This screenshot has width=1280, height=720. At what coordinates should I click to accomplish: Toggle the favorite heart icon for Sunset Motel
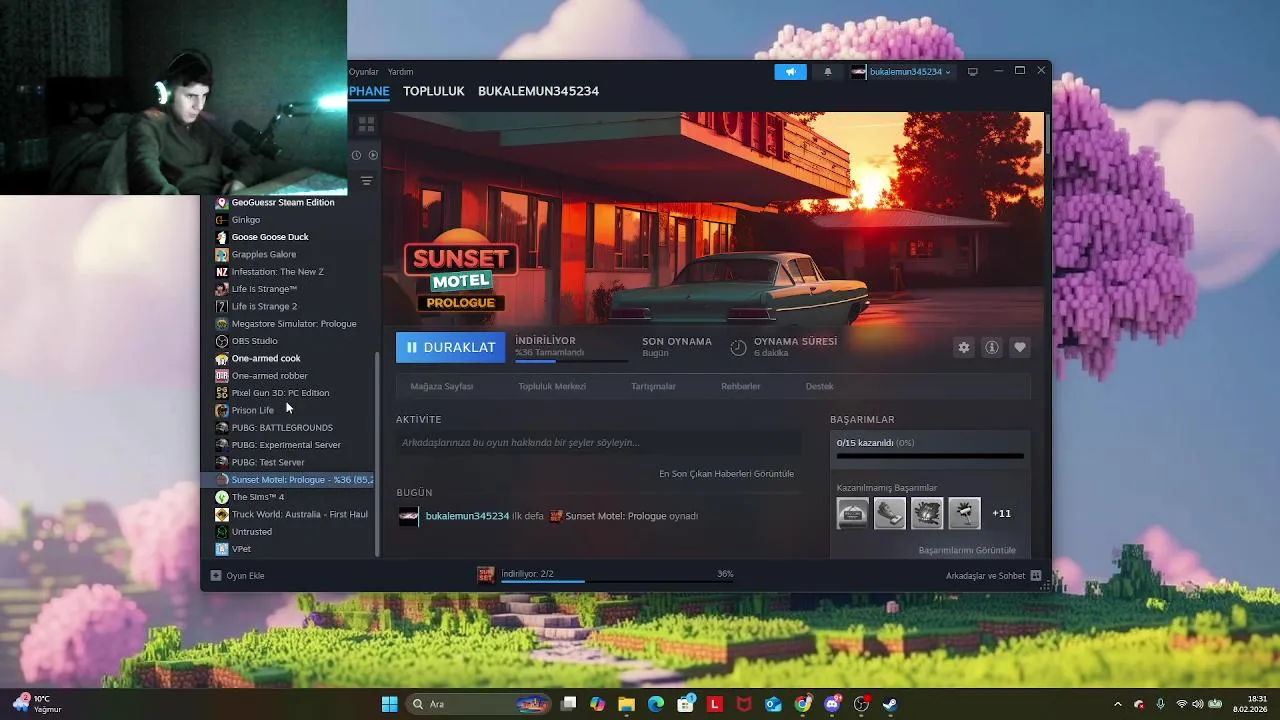point(1020,347)
